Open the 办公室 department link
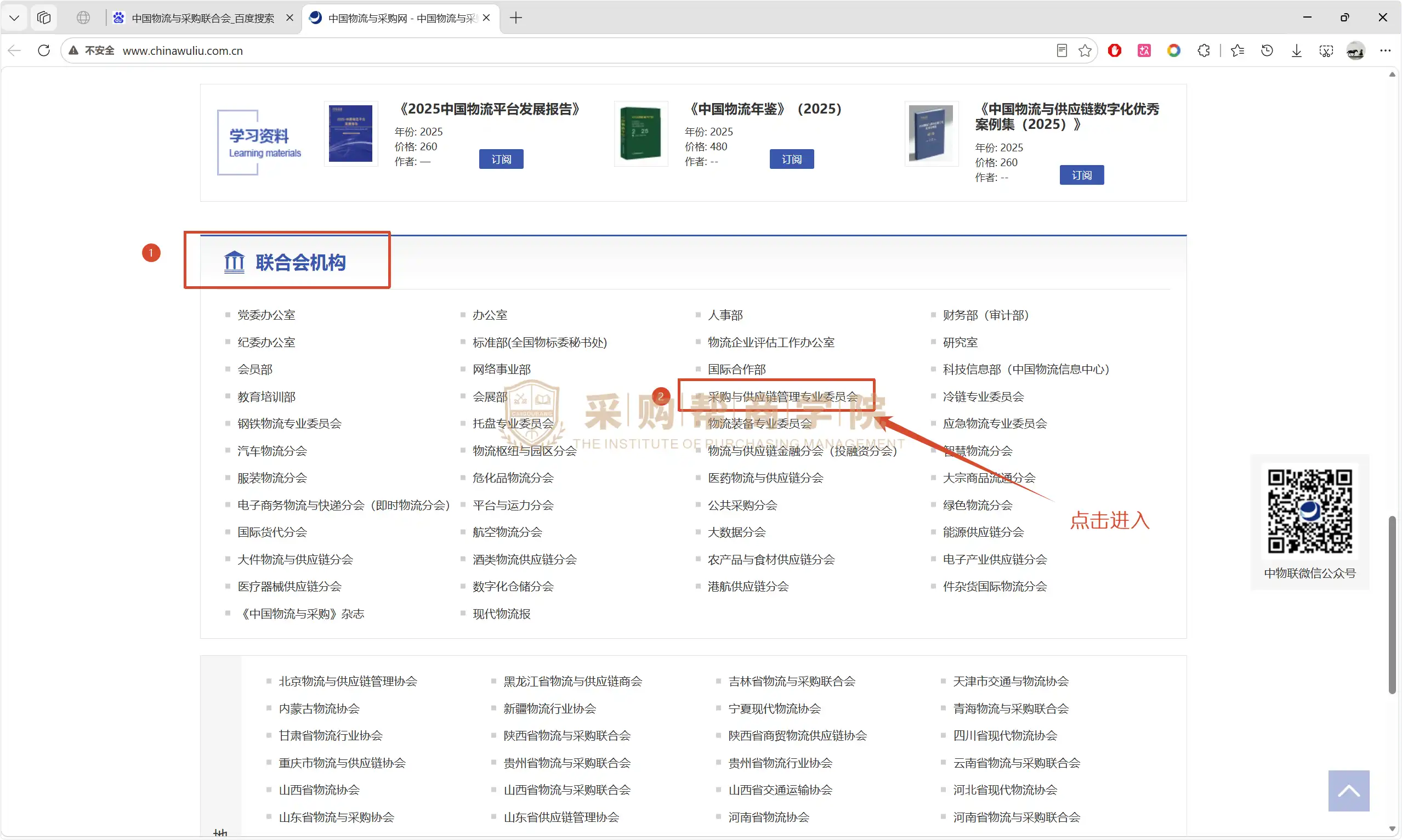Screen dimensions: 1402x840 pyautogui.click(x=490, y=315)
